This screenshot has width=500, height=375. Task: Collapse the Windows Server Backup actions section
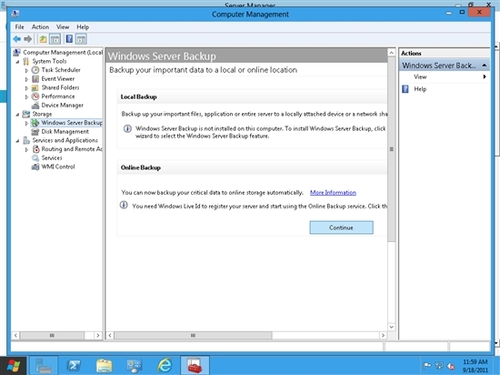(484, 65)
